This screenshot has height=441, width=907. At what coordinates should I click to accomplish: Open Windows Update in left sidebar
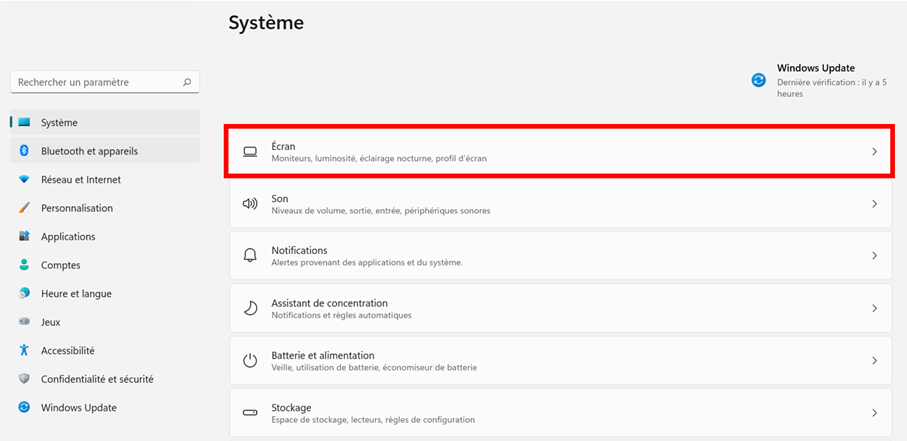coord(78,408)
